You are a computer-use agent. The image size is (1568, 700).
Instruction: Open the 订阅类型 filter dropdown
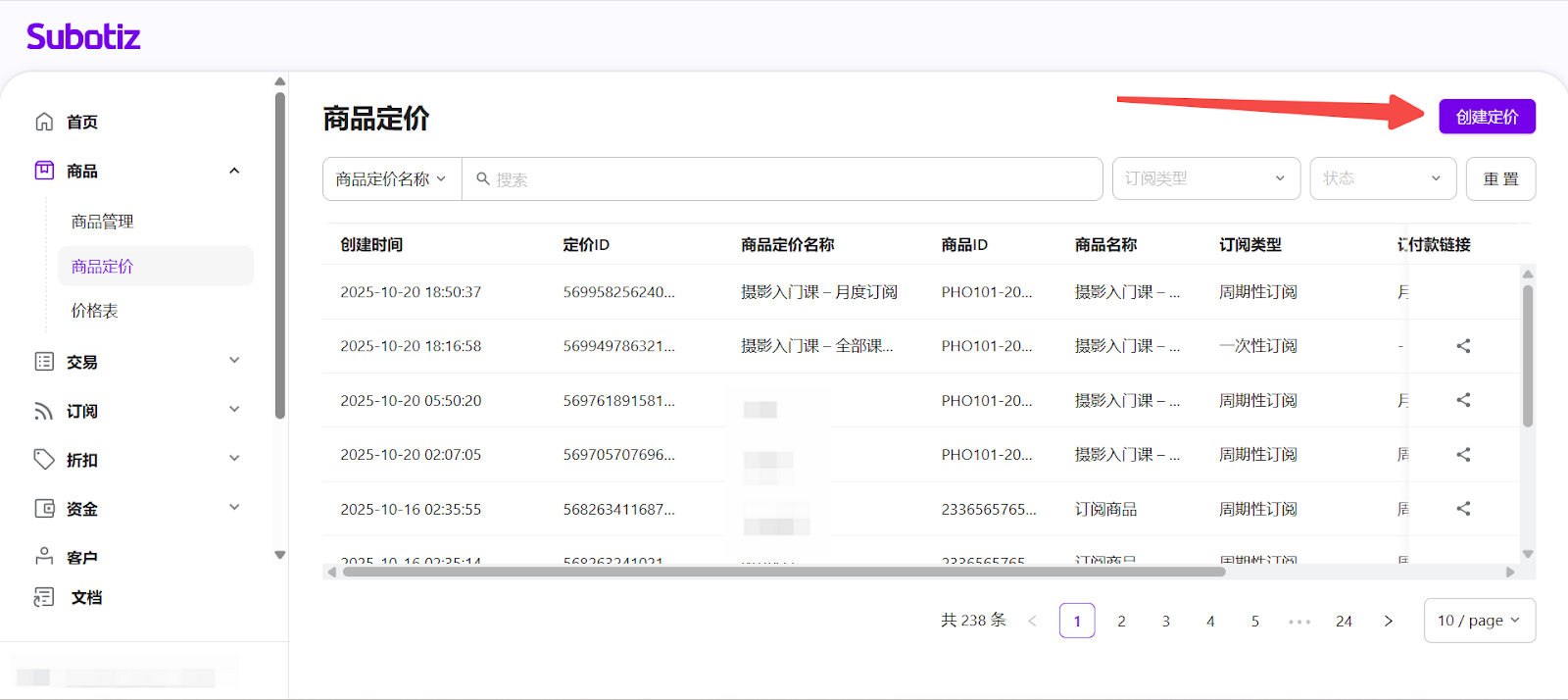[x=1205, y=178]
